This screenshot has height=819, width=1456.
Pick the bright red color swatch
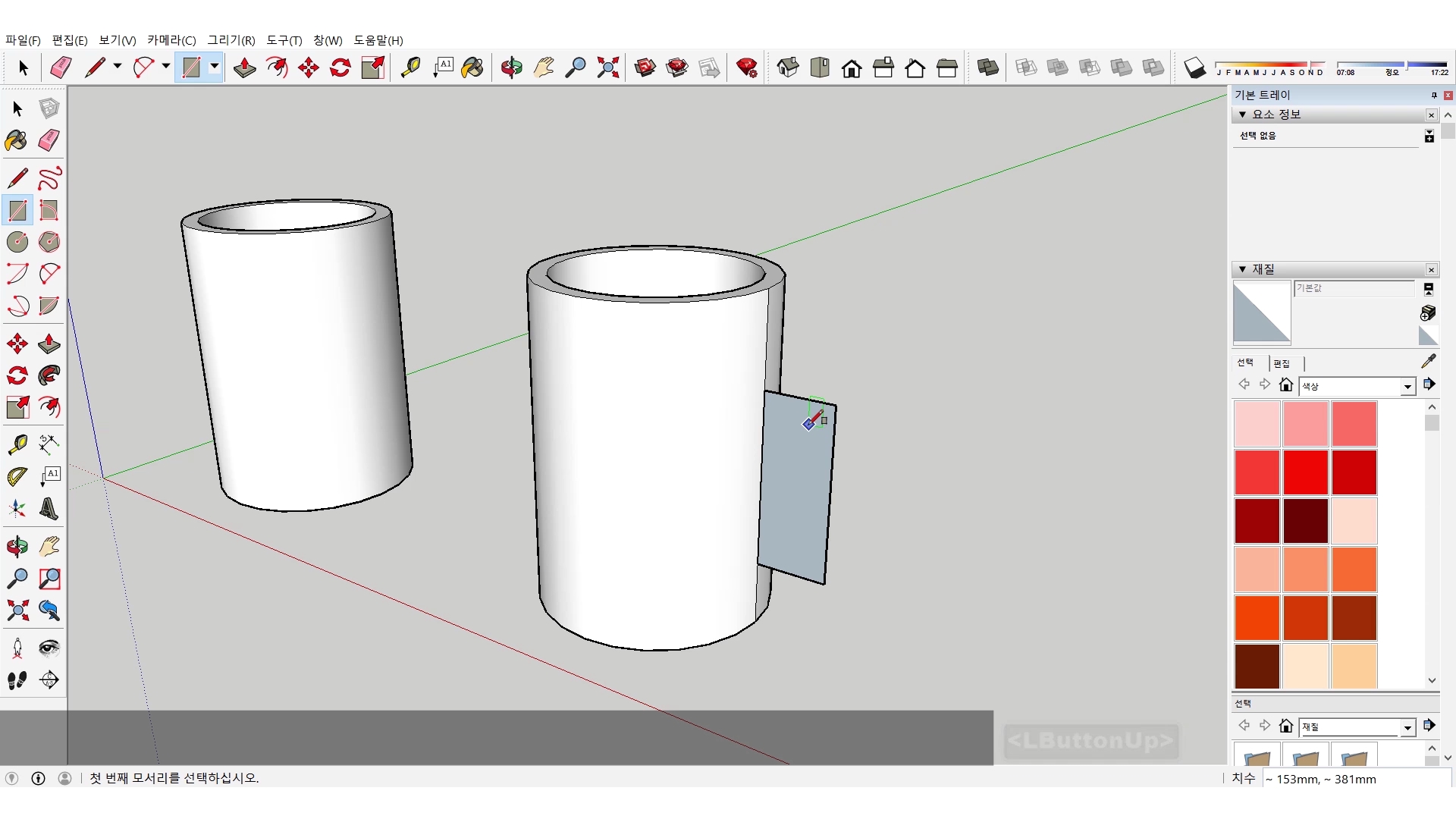1305,472
